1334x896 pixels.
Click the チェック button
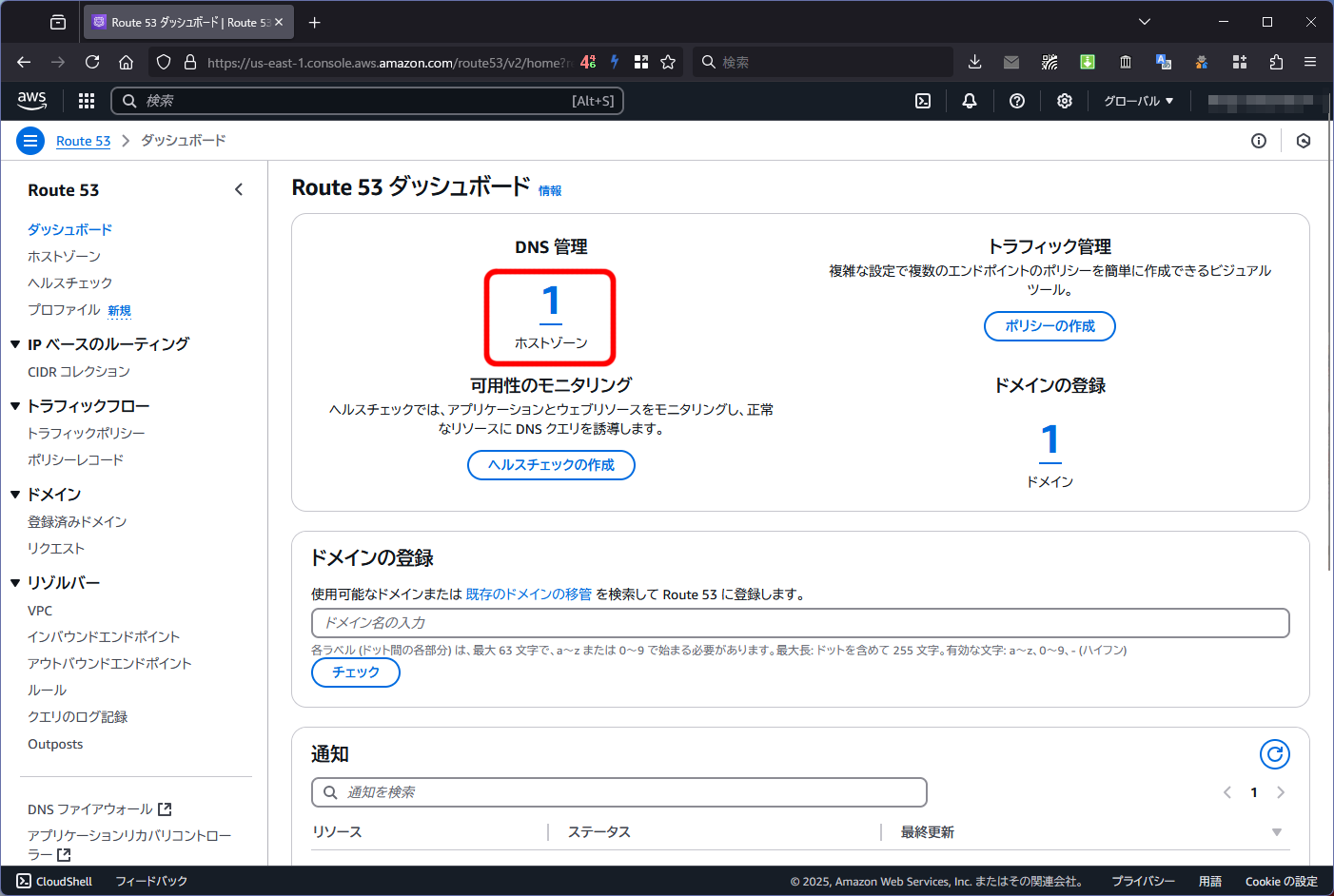(x=356, y=672)
